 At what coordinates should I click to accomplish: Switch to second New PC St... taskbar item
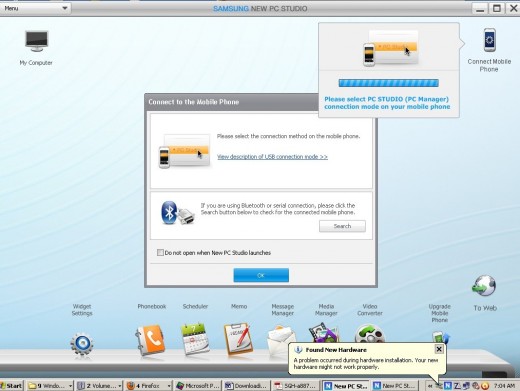[x=395, y=386]
